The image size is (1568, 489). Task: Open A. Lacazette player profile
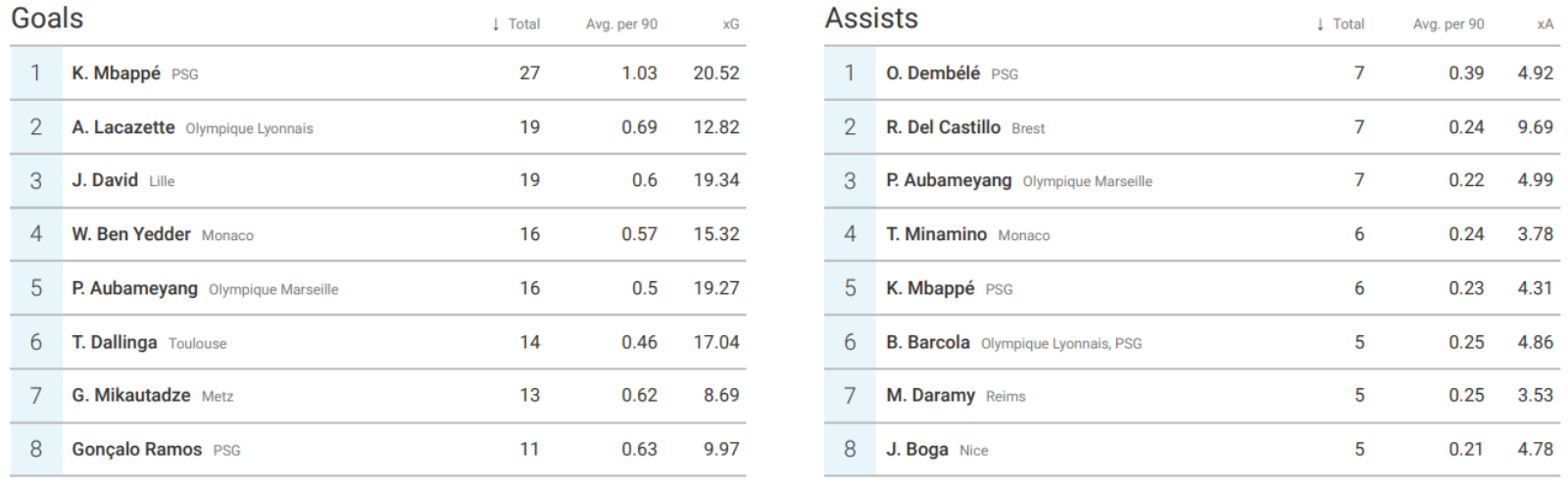(x=122, y=127)
